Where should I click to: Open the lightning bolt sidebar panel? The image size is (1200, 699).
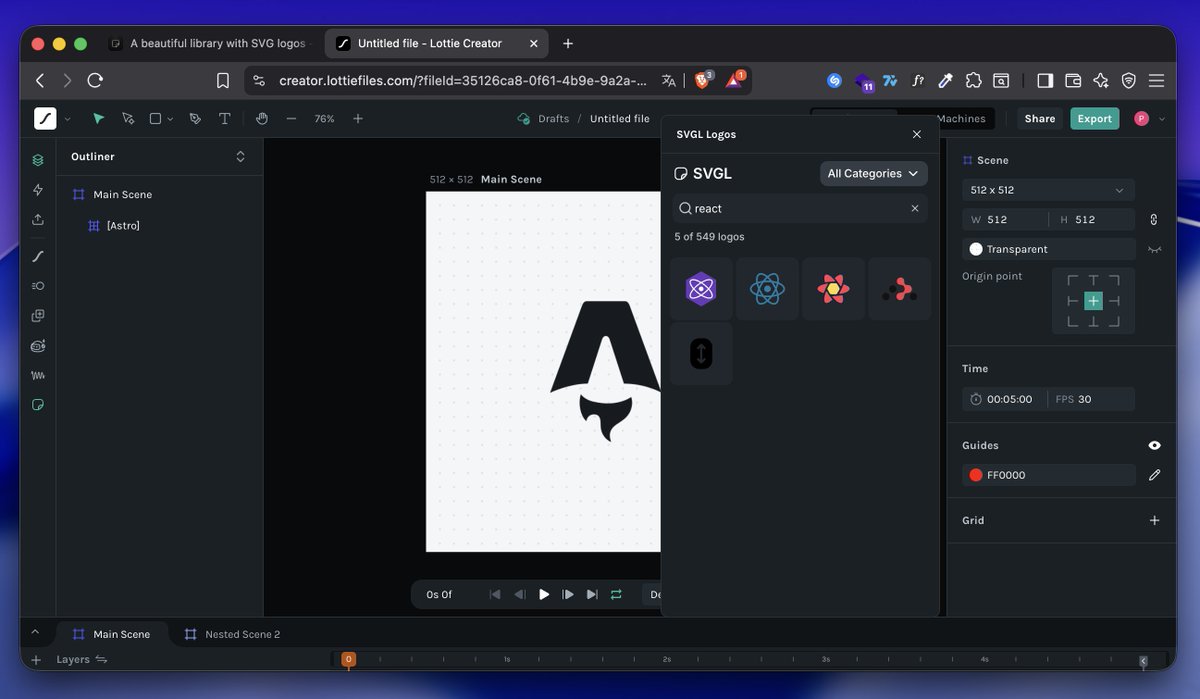[x=38, y=190]
